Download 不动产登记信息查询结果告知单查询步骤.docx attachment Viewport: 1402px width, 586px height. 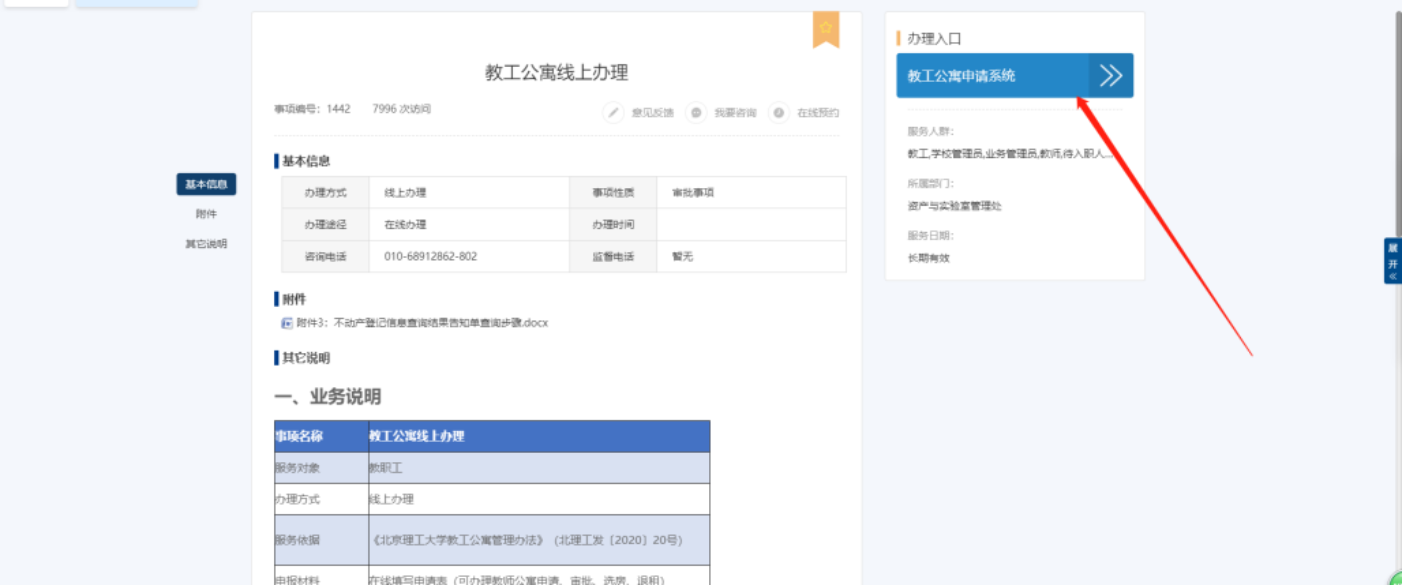tap(422, 323)
